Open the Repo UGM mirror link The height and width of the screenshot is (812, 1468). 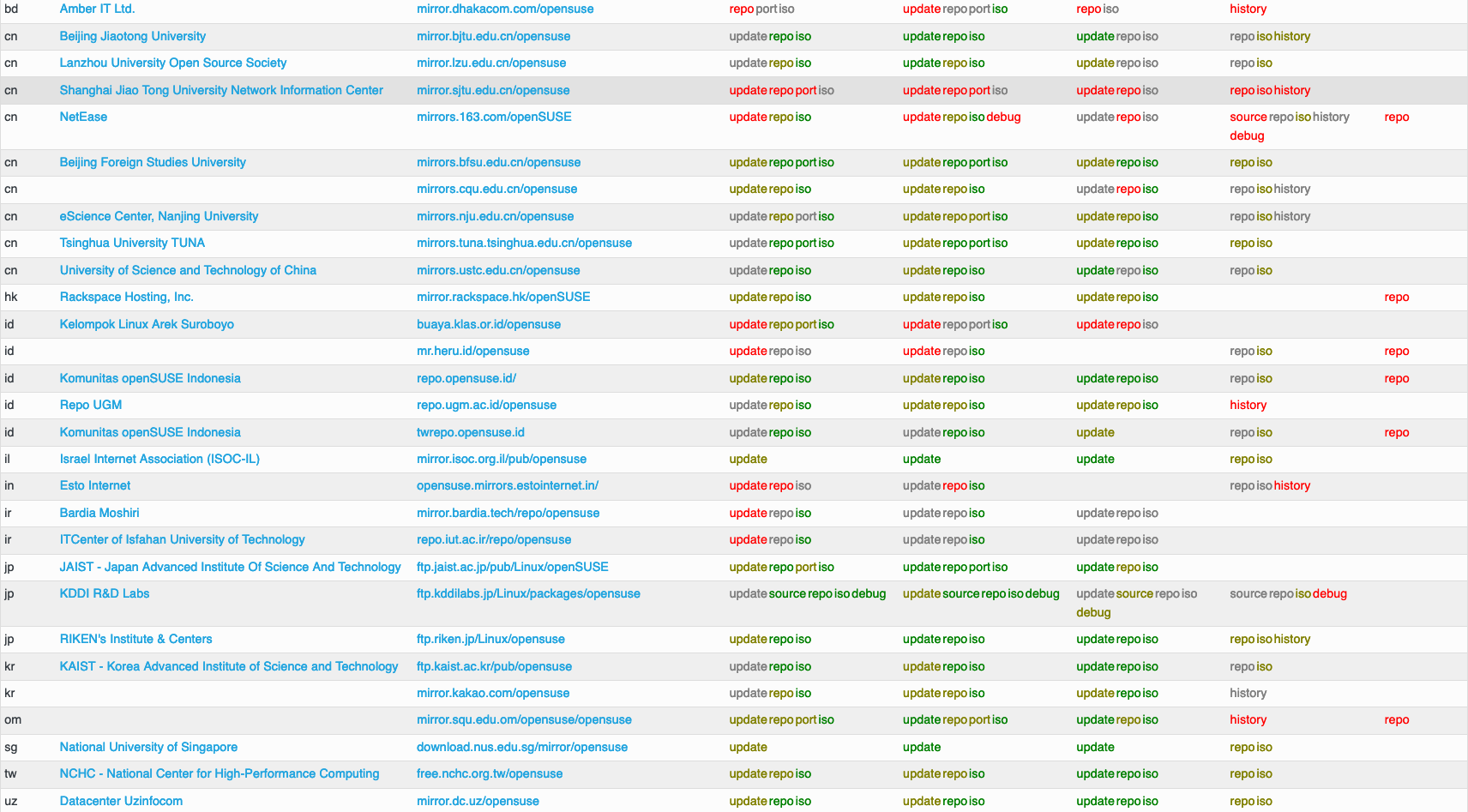click(x=90, y=406)
